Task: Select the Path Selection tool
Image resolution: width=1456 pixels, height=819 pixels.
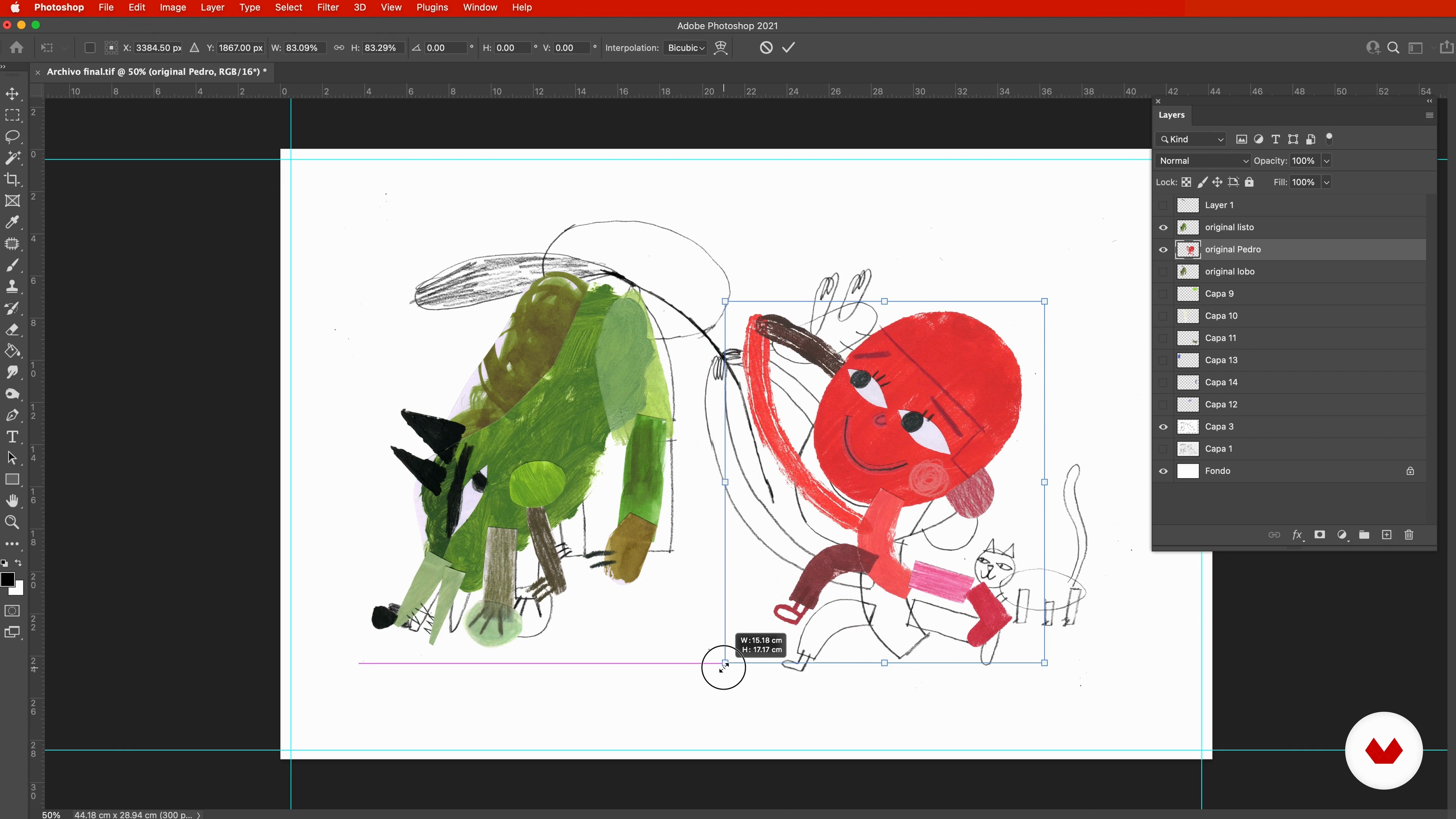Action: (x=13, y=458)
